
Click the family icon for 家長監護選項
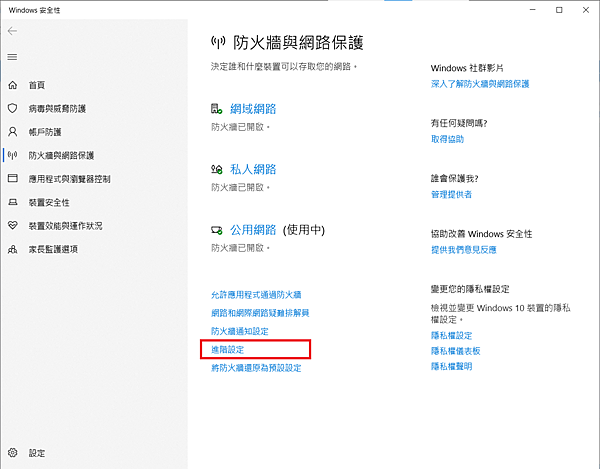(x=13, y=249)
